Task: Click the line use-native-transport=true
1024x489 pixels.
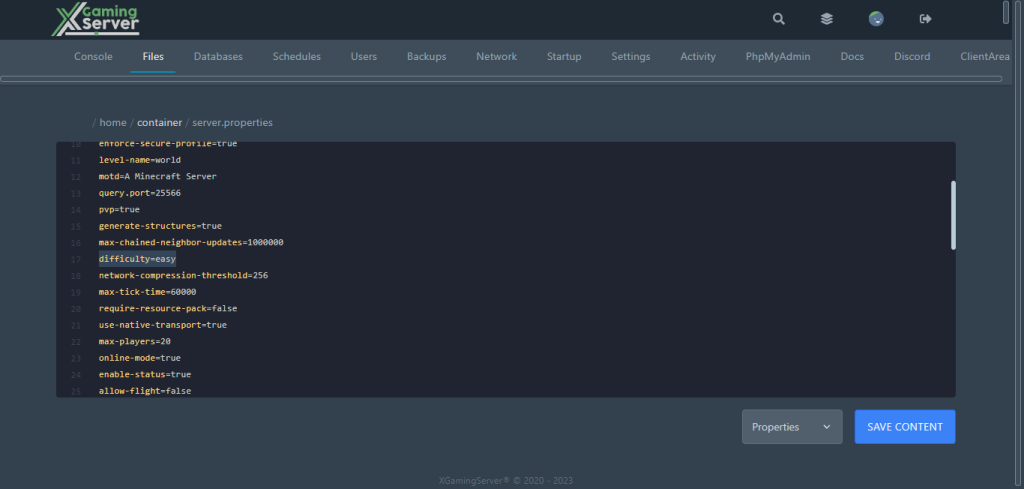Action: [x=163, y=324]
